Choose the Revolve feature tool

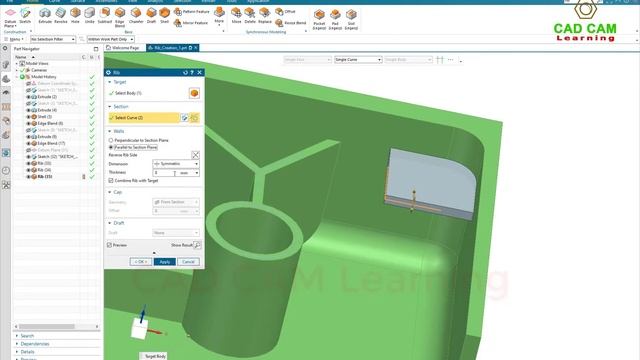click(61, 16)
